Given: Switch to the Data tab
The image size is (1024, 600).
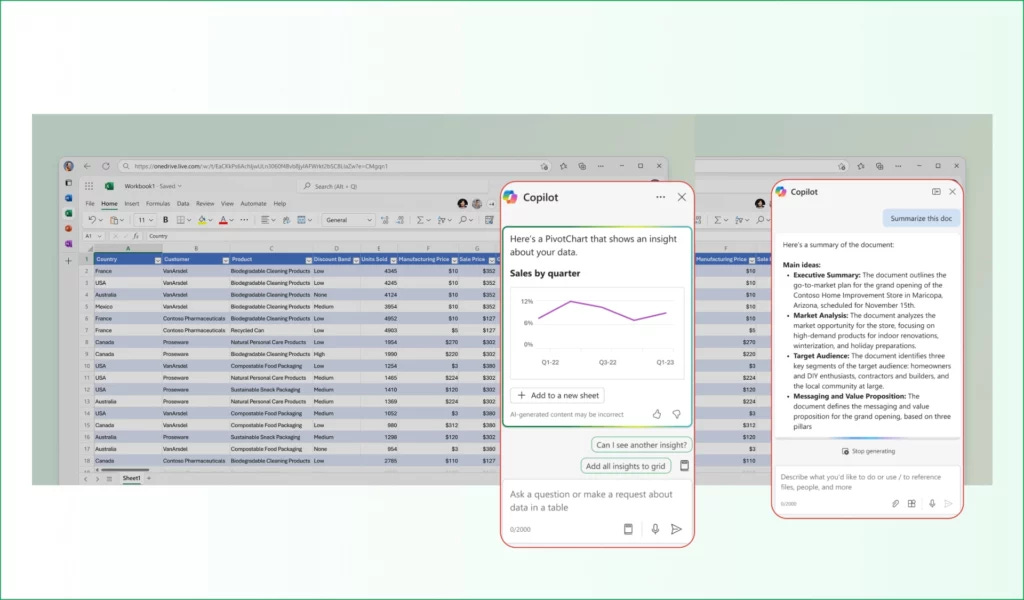Looking at the screenshot, I should (x=183, y=204).
